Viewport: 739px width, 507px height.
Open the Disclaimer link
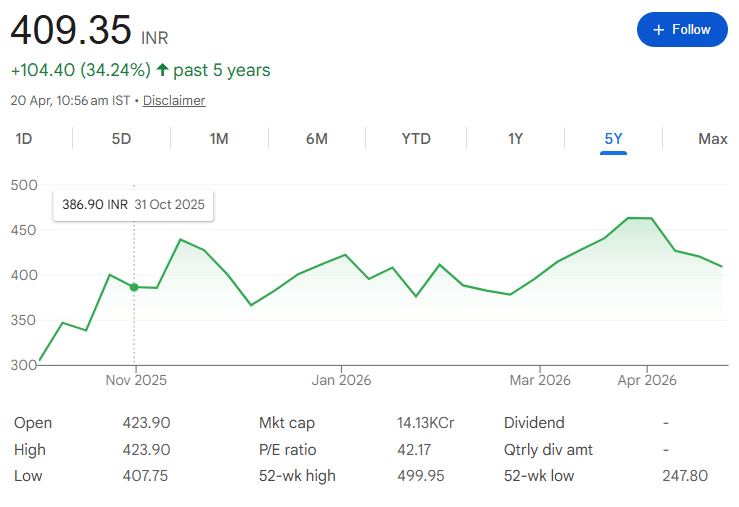tap(174, 100)
